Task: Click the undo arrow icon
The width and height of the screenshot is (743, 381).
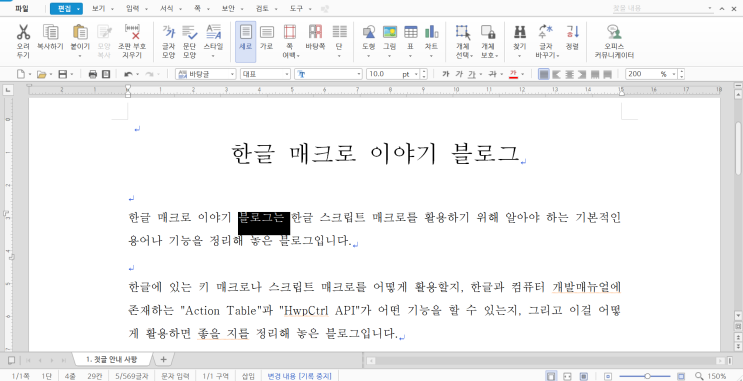Action: (128, 74)
